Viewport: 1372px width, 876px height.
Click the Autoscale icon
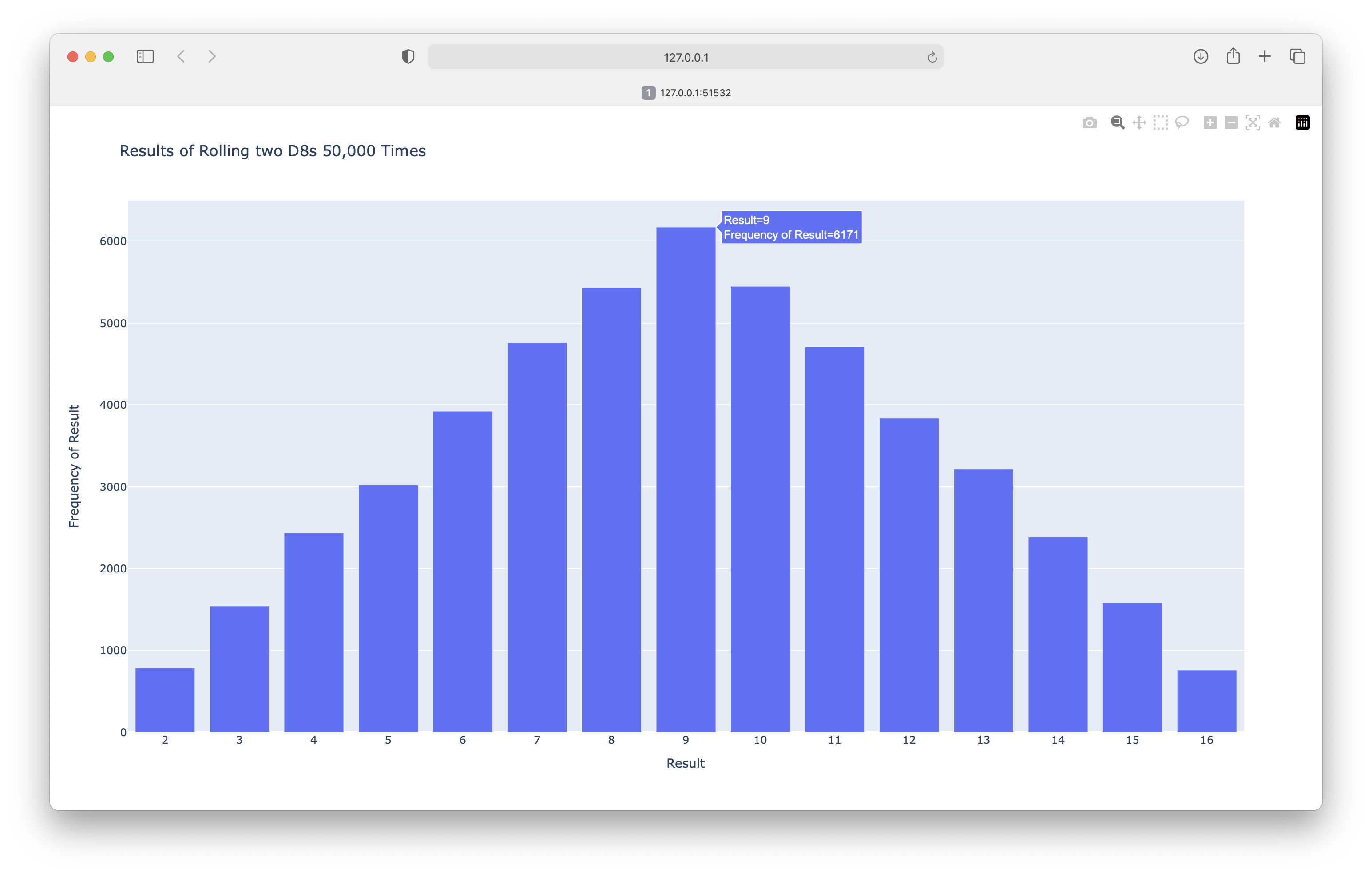pos(1253,122)
